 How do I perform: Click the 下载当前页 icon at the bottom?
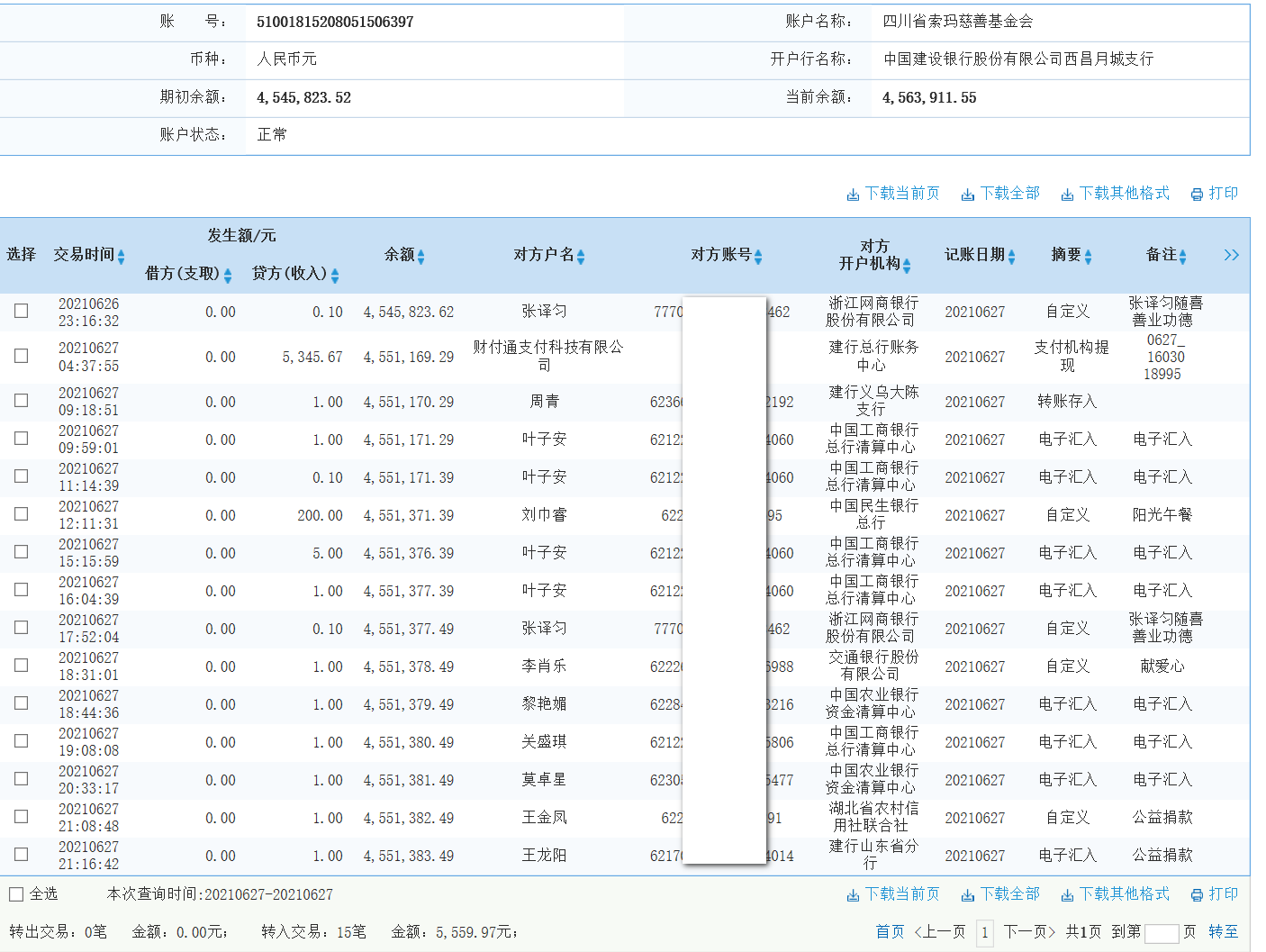(853, 894)
